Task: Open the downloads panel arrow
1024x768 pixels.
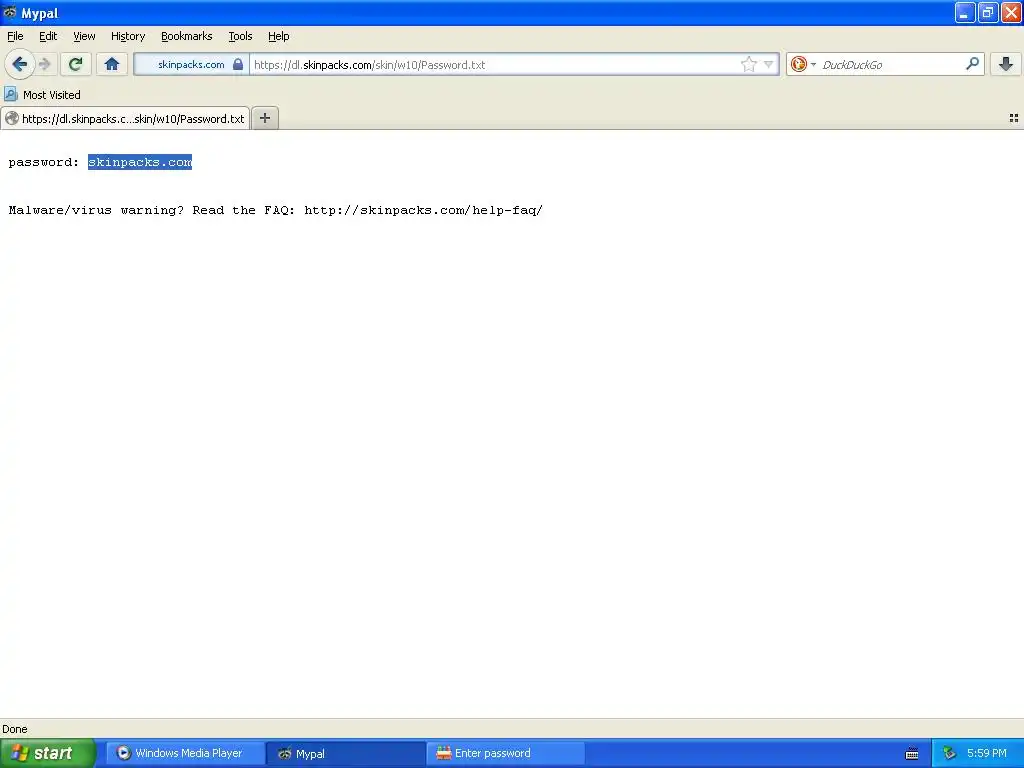Action: click(1006, 64)
